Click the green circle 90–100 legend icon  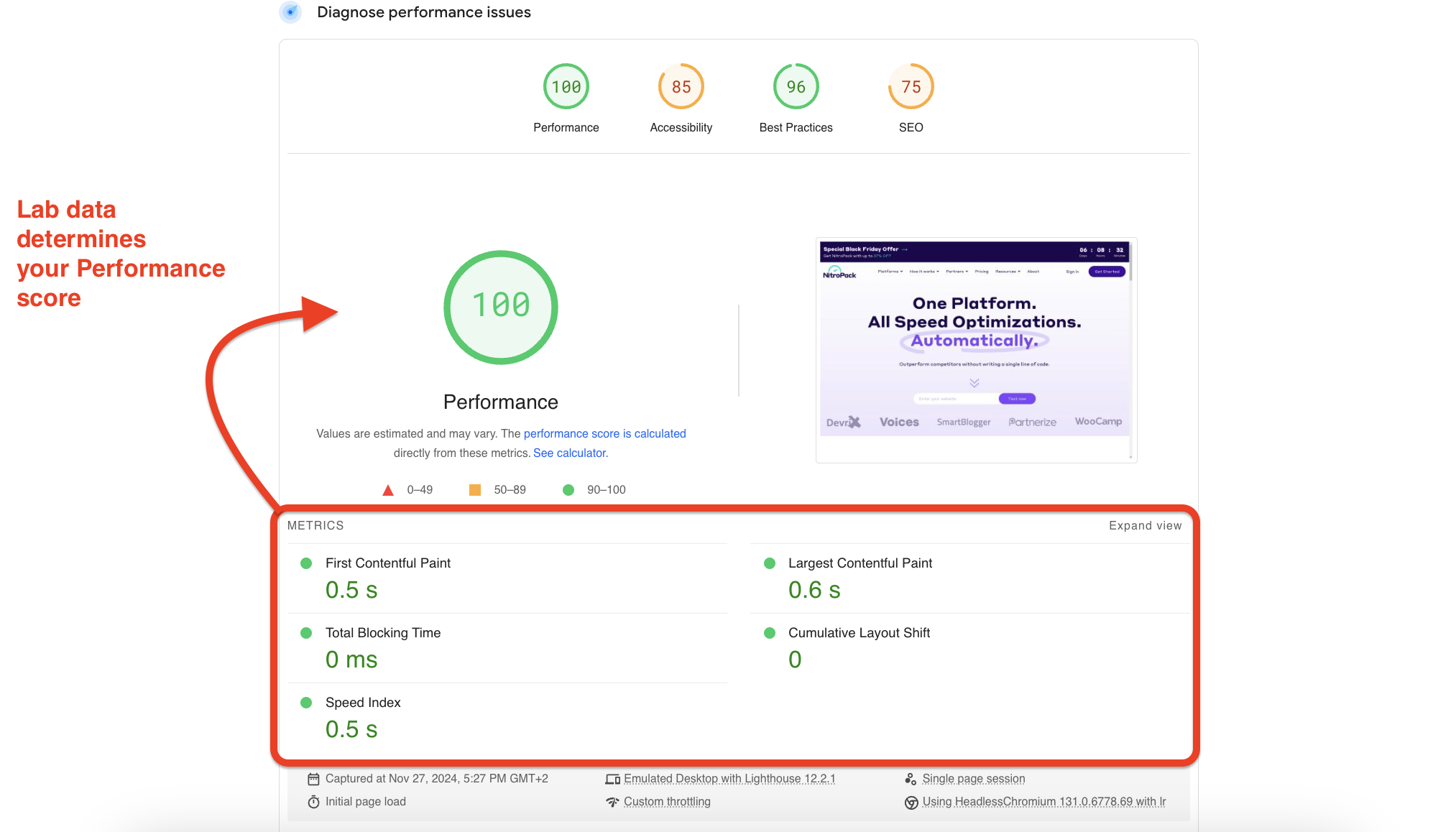coord(568,490)
